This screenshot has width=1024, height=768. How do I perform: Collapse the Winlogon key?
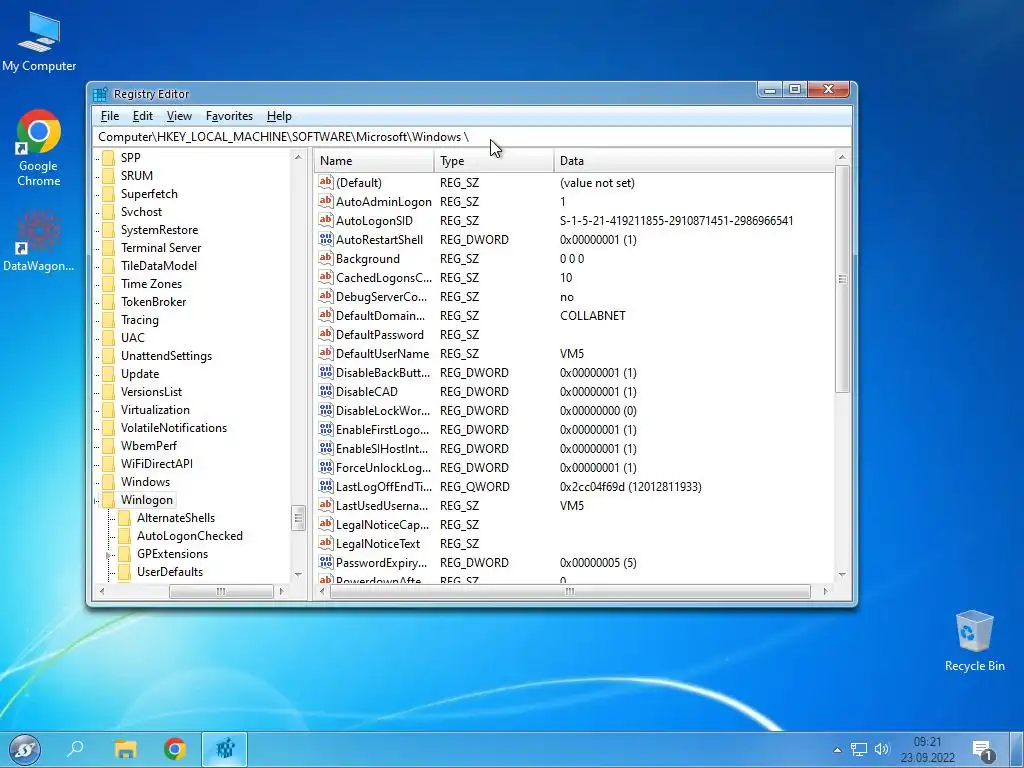[x=97, y=500]
